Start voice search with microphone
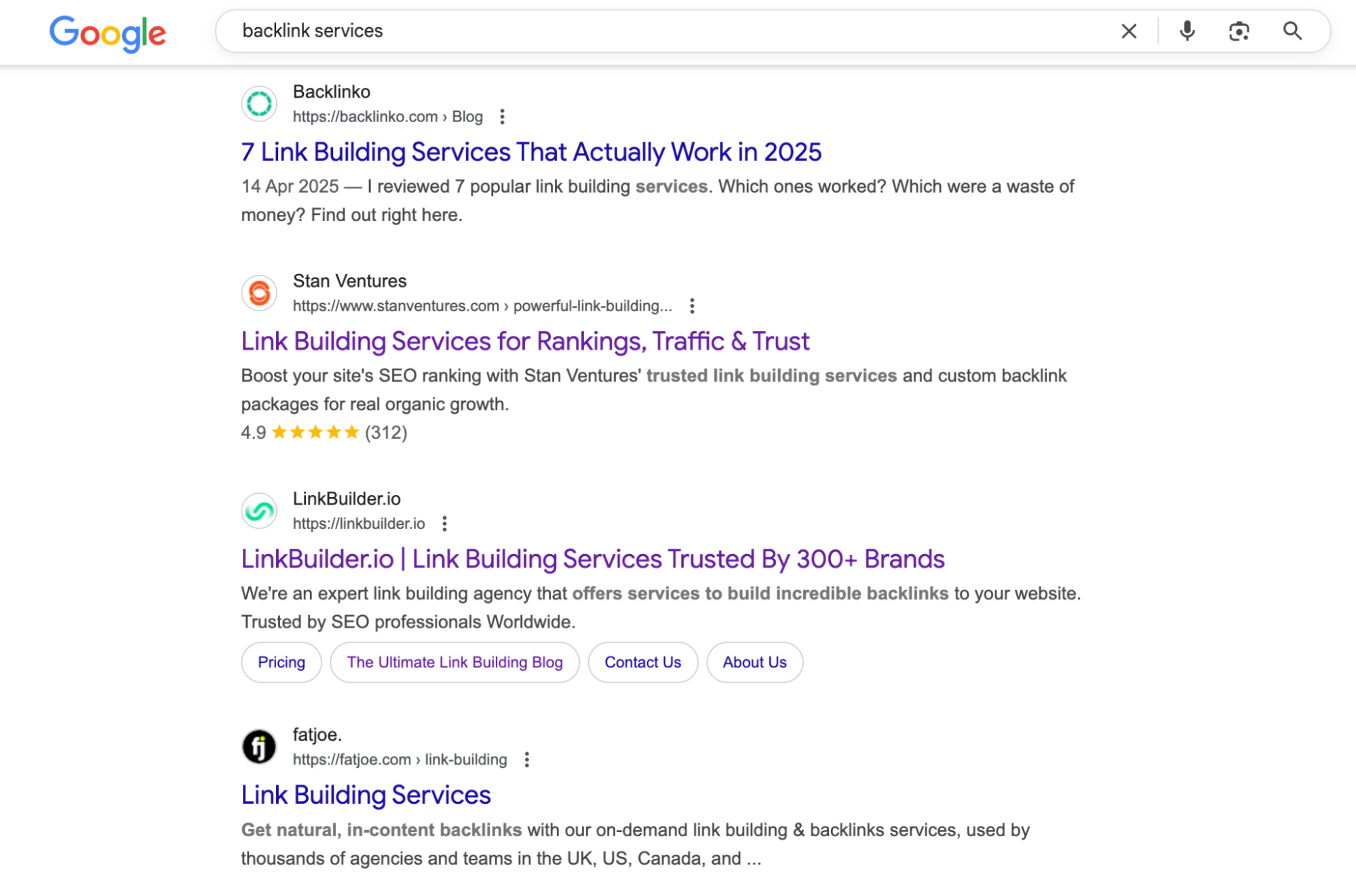 tap(1187, 31)
